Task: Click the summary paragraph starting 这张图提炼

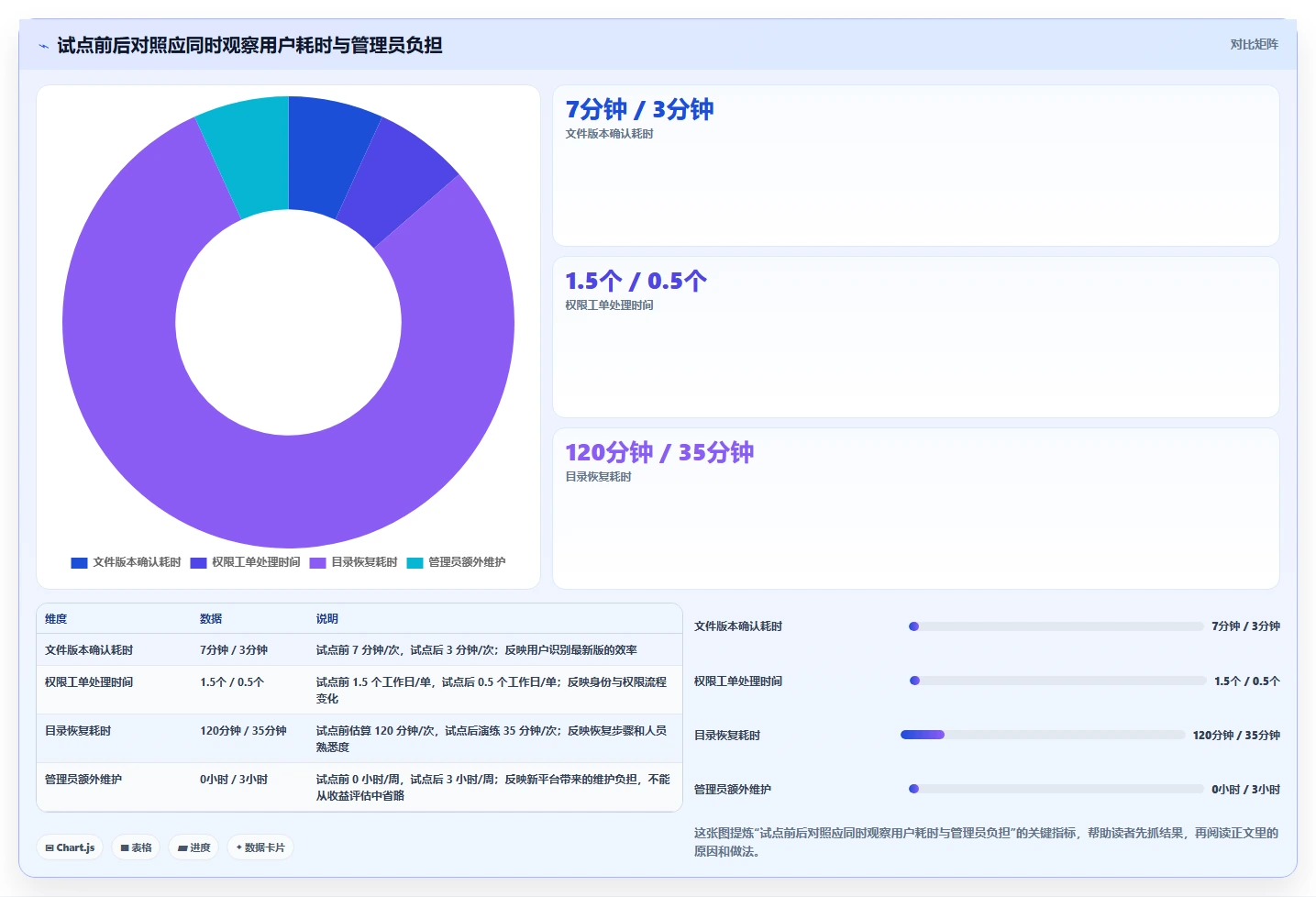Action: coord(986,842)
